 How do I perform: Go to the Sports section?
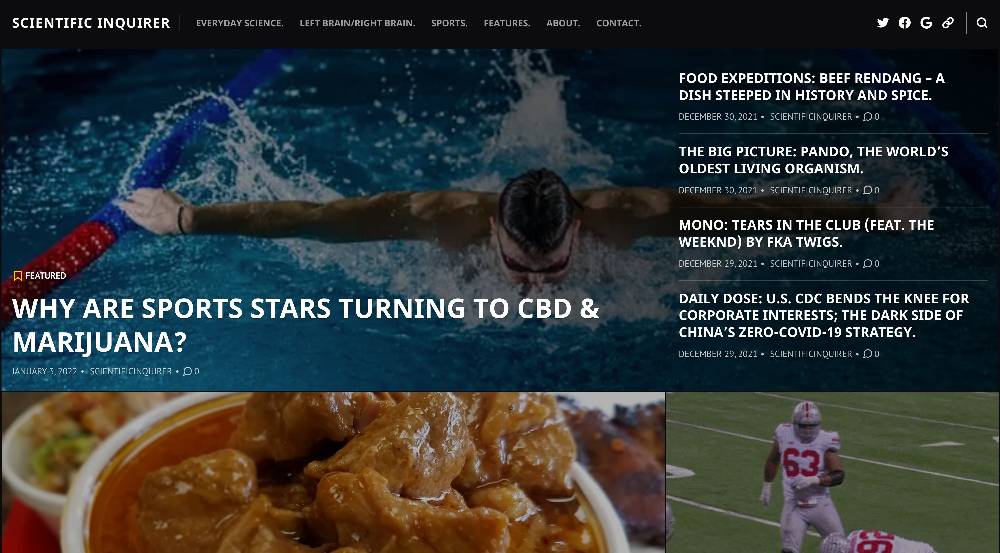[449, 23]
